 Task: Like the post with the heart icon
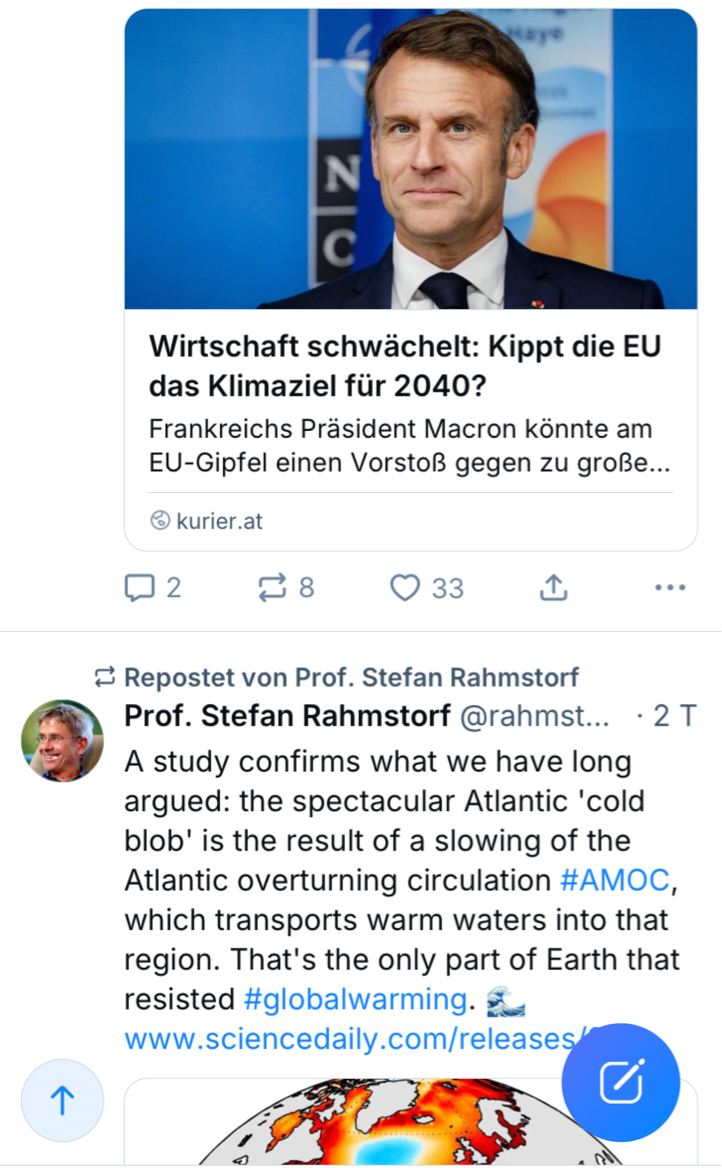pos(405,588)
